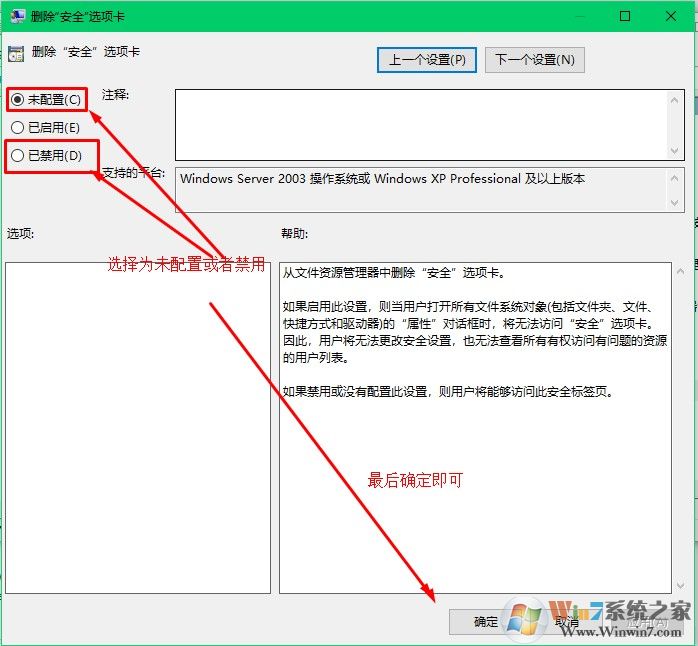Close the 删除“安全”选项卡 dialog
698x646 pixels.
[671, 16]
